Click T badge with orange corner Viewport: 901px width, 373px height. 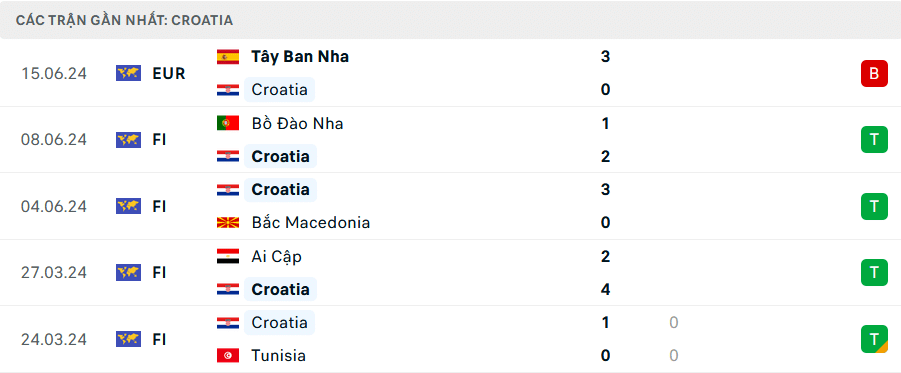tap(874, 339)
